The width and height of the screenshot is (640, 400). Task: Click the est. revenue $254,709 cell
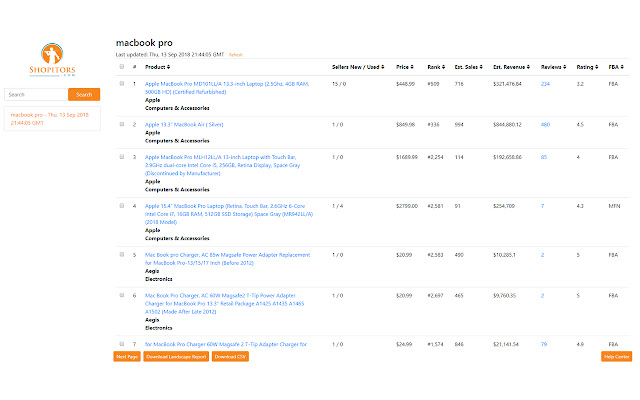504,206
